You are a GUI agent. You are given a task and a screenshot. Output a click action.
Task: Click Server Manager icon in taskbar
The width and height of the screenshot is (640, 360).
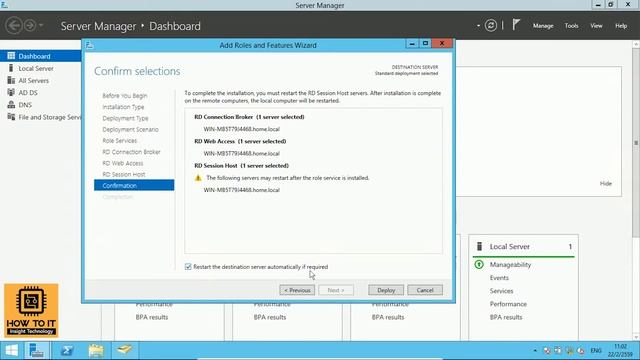click(37, 350)
